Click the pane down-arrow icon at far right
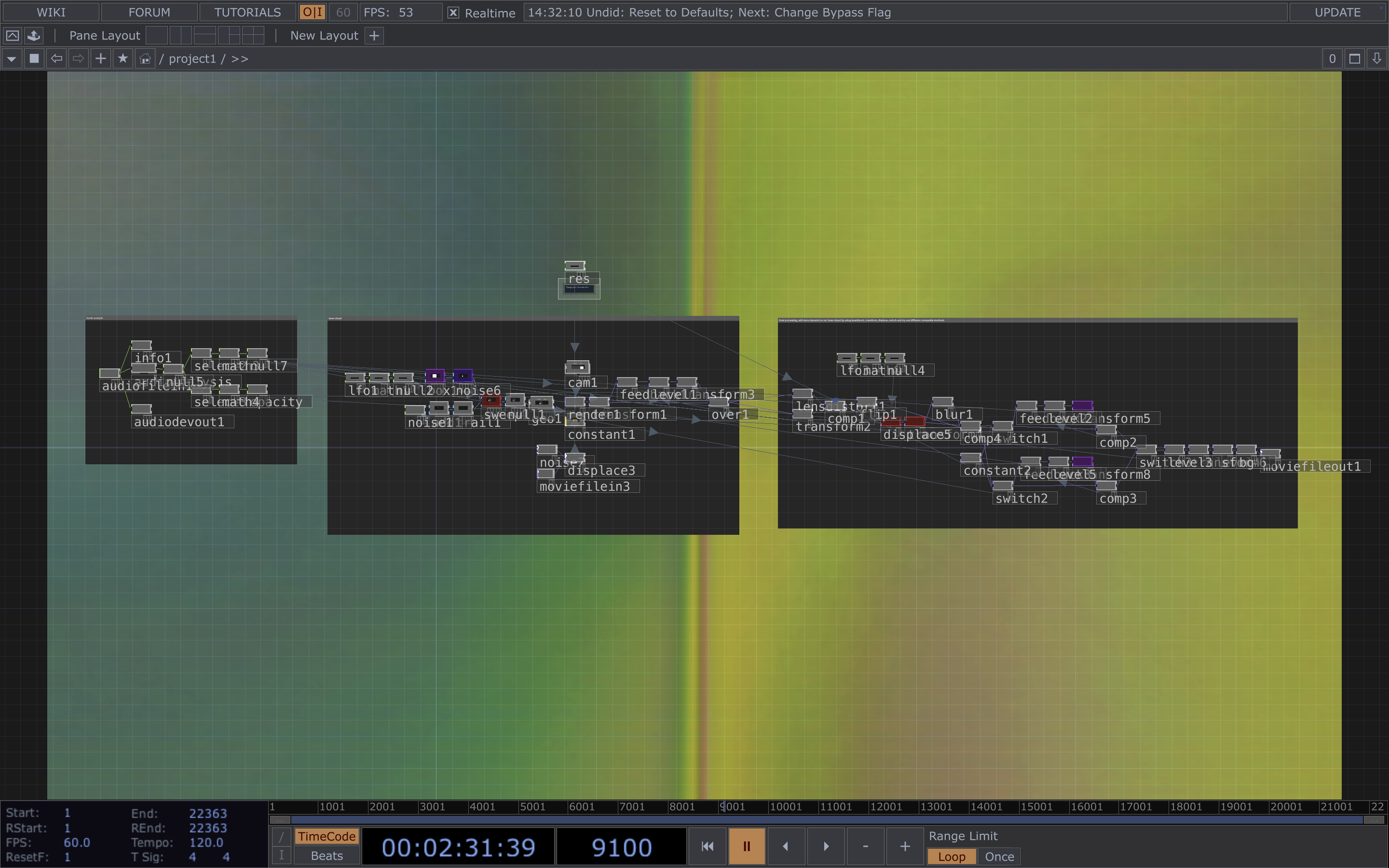1389x868 pixels. [1376, 58]
